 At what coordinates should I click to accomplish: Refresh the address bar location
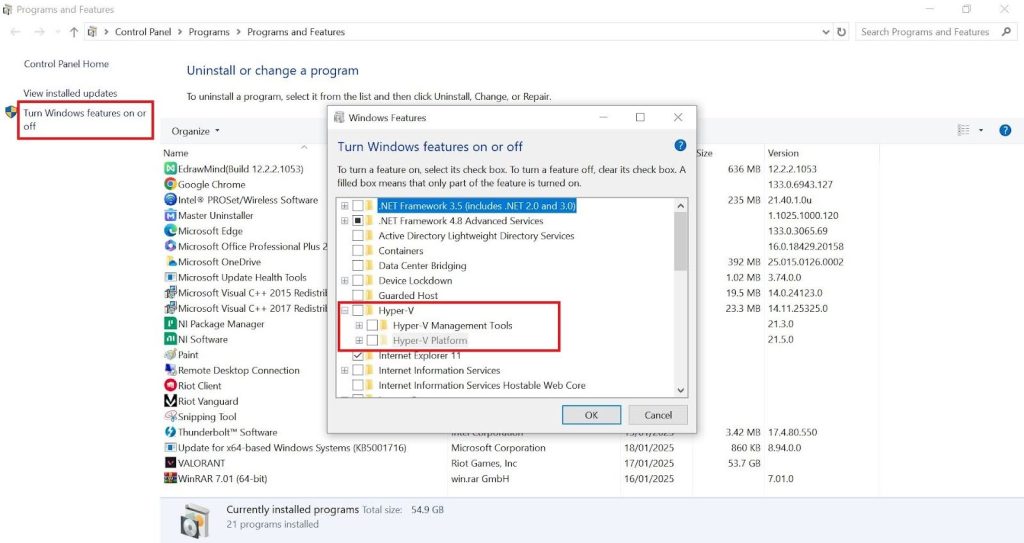pos(841,32)
